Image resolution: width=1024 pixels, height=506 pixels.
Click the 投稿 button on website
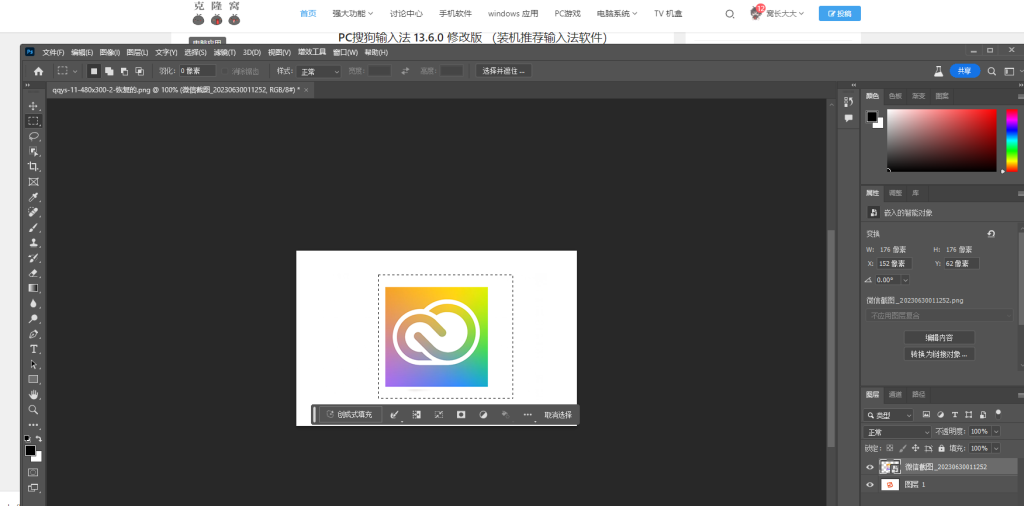[839, 13]
